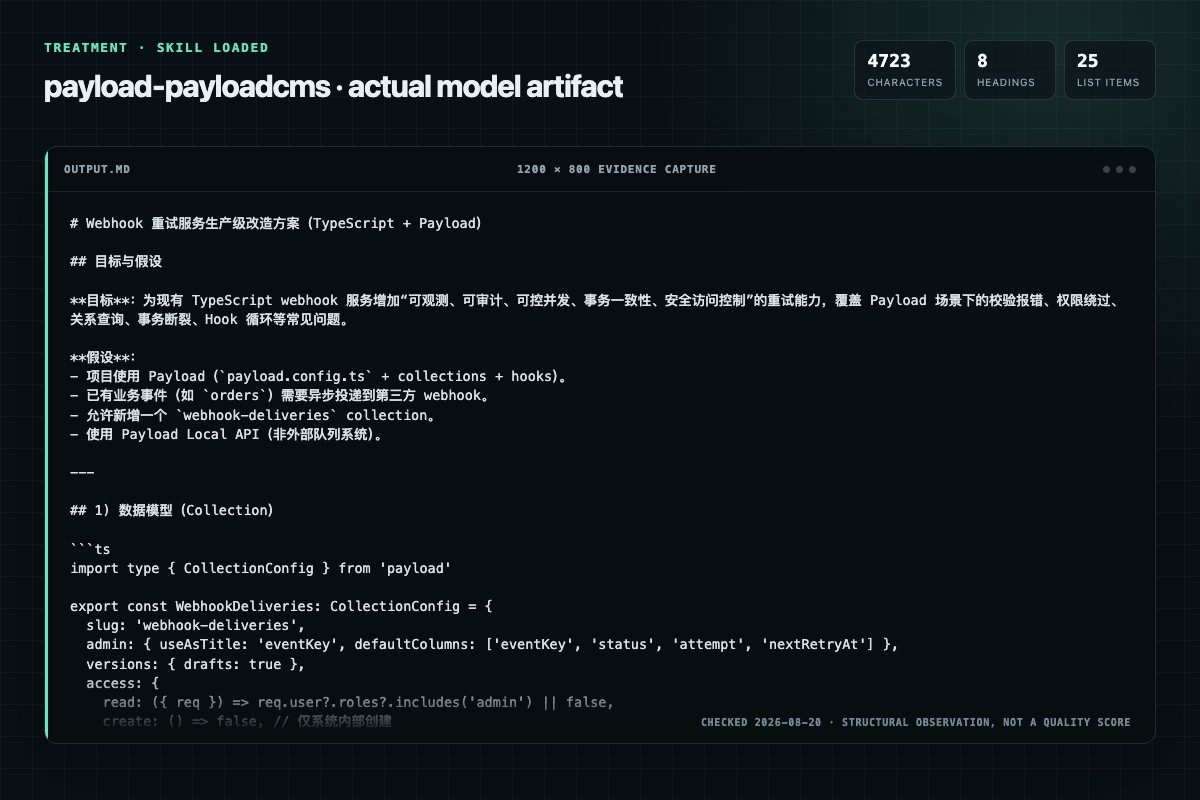This screenshot has width=1200, height=800.
Task: Click the 25 list items stat card
Action: [1109, 70]
